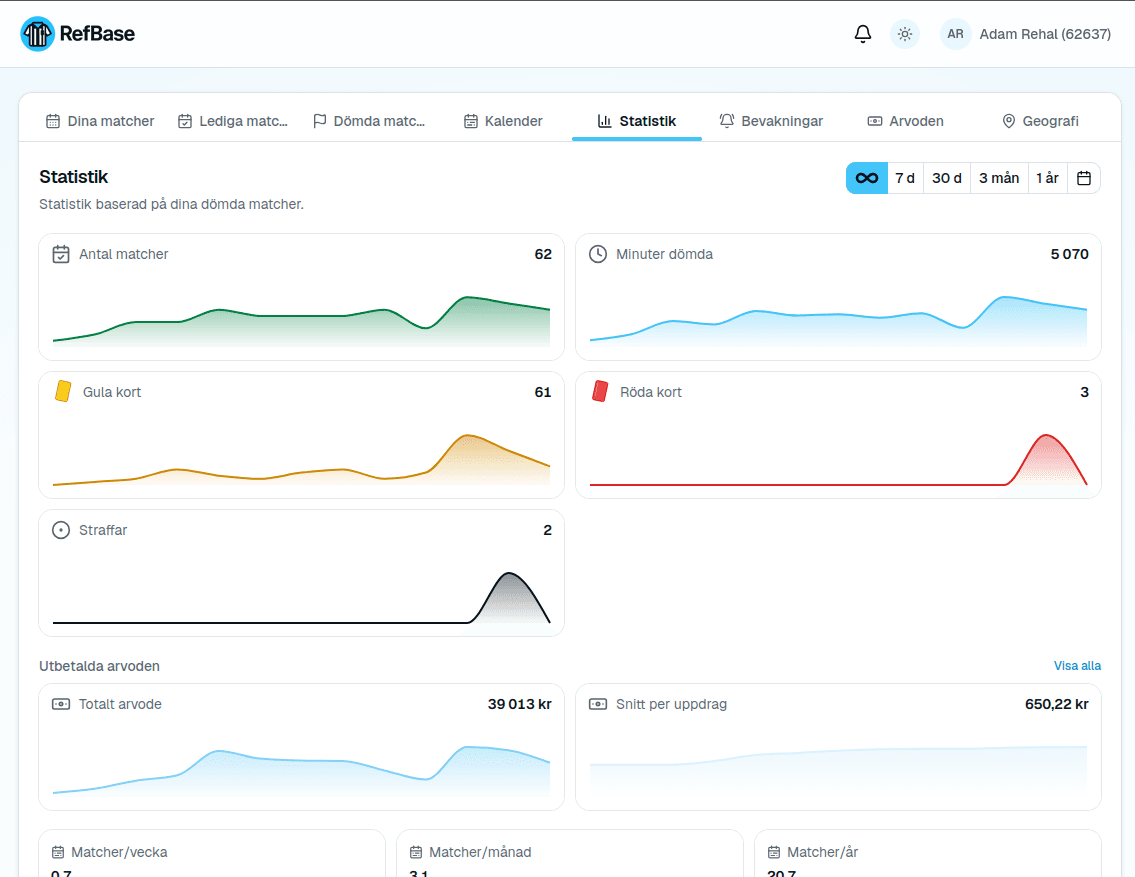Click the red card icon

click(600, 391)
